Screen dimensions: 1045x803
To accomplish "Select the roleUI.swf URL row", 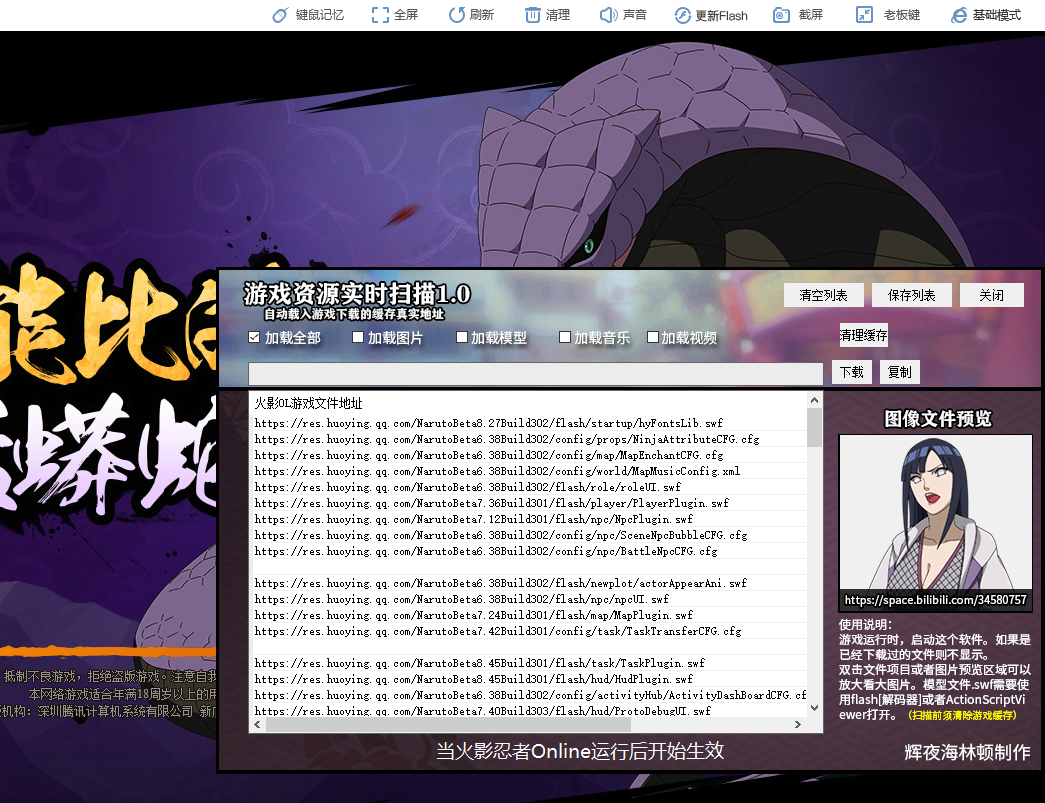I will [529, 487].
